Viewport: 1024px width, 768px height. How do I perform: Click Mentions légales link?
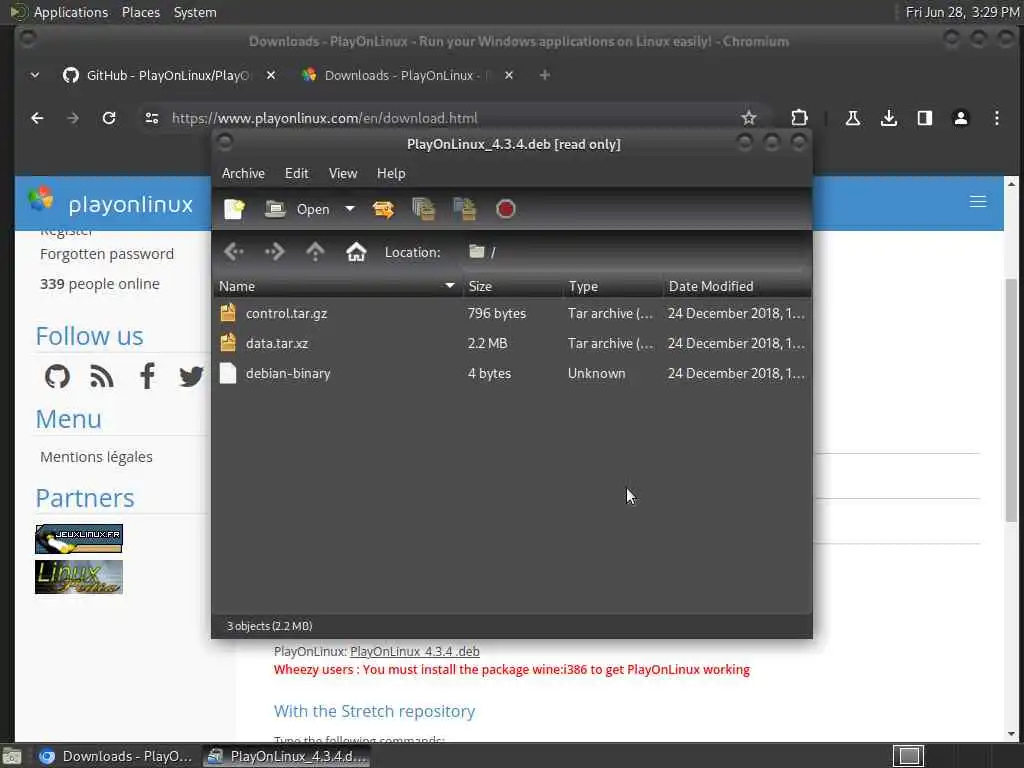96,457
